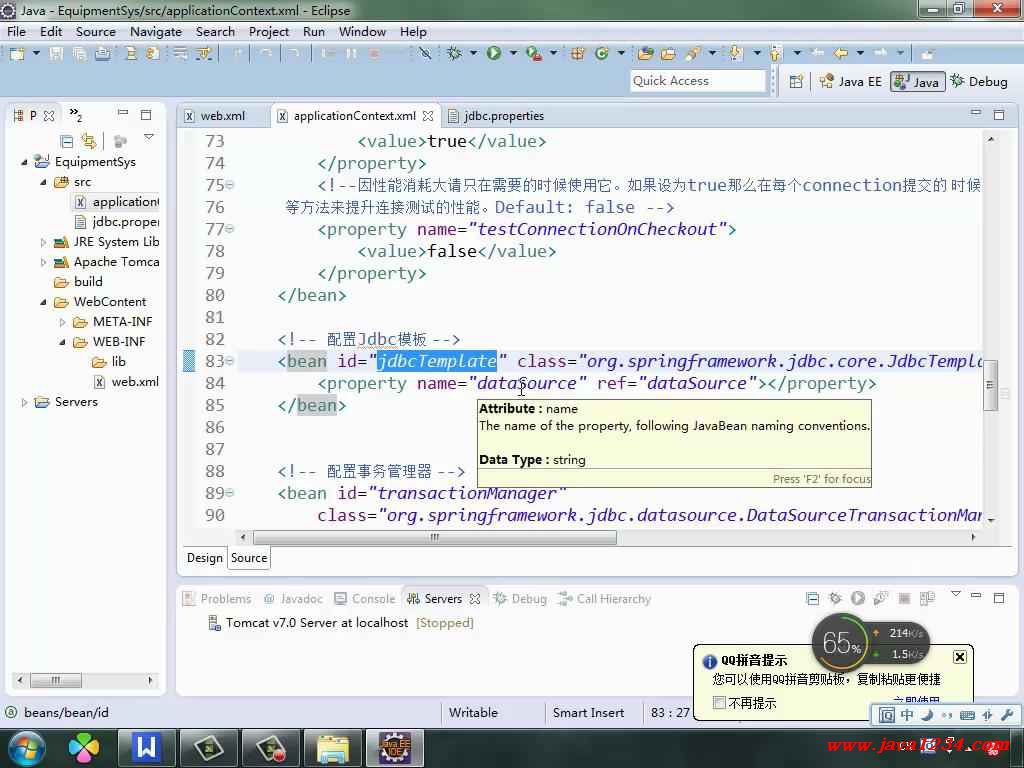Select web.xml in Package Explorer tree
Viewport: 1024px width, 768px height.
click(135, 382)
